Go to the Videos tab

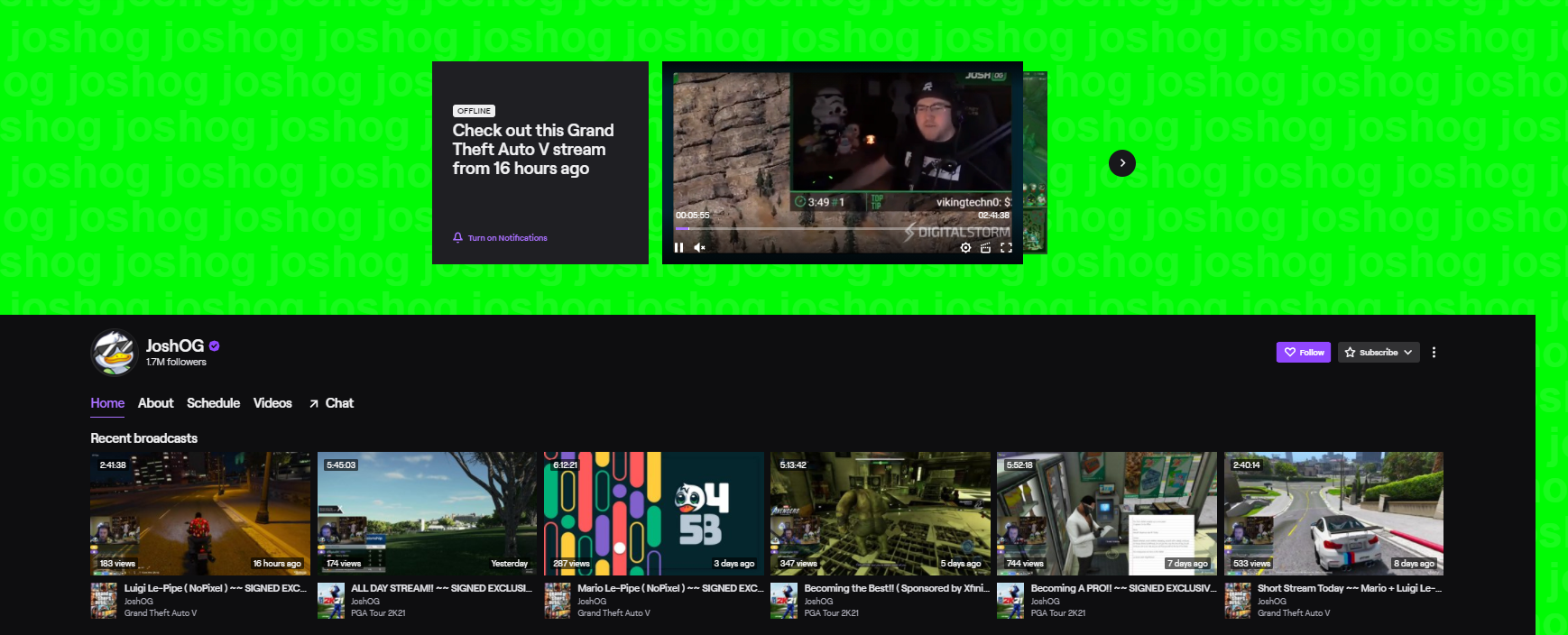click(272, 403)
